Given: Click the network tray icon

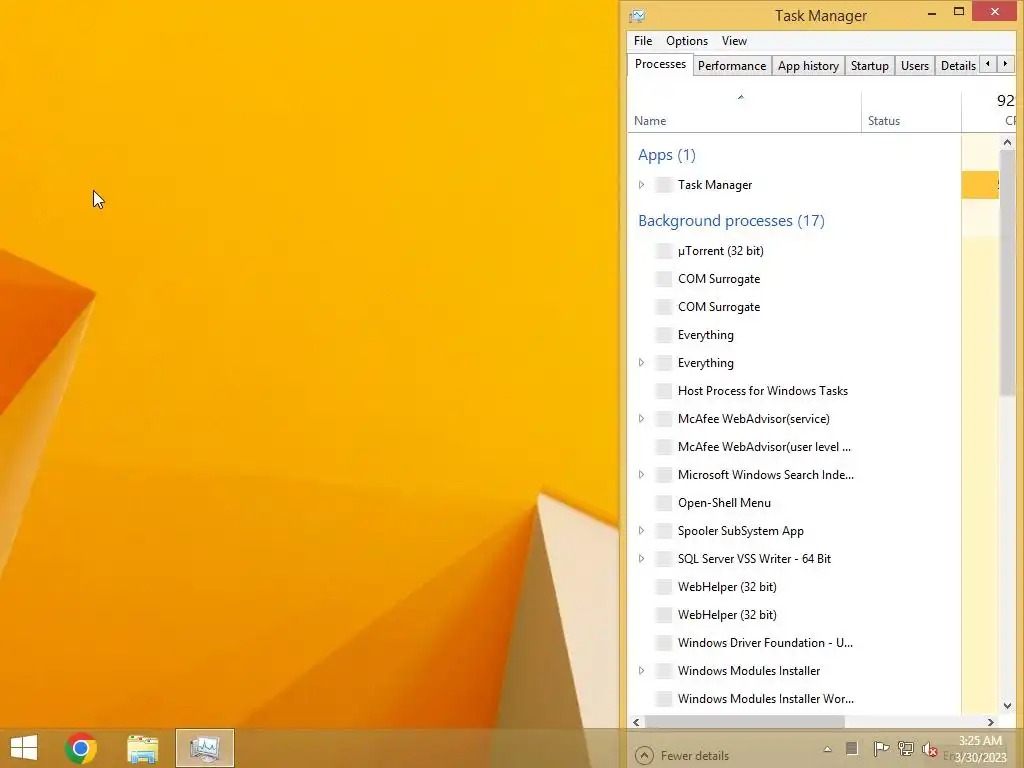Looking at the screenshot, I should pyautogui.click(x=905, y=748).
